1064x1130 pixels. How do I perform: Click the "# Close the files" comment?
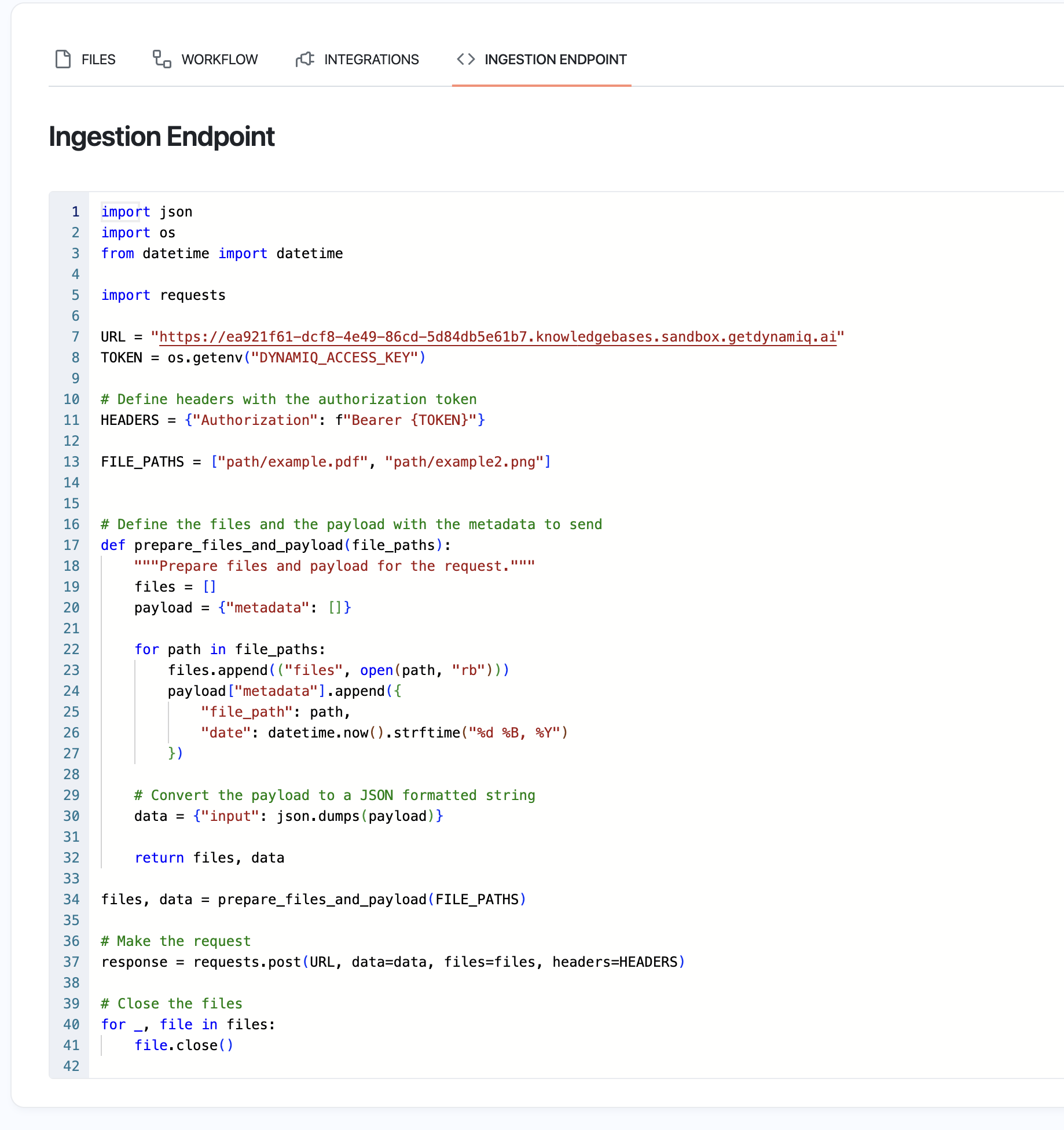pos(171,1004)
